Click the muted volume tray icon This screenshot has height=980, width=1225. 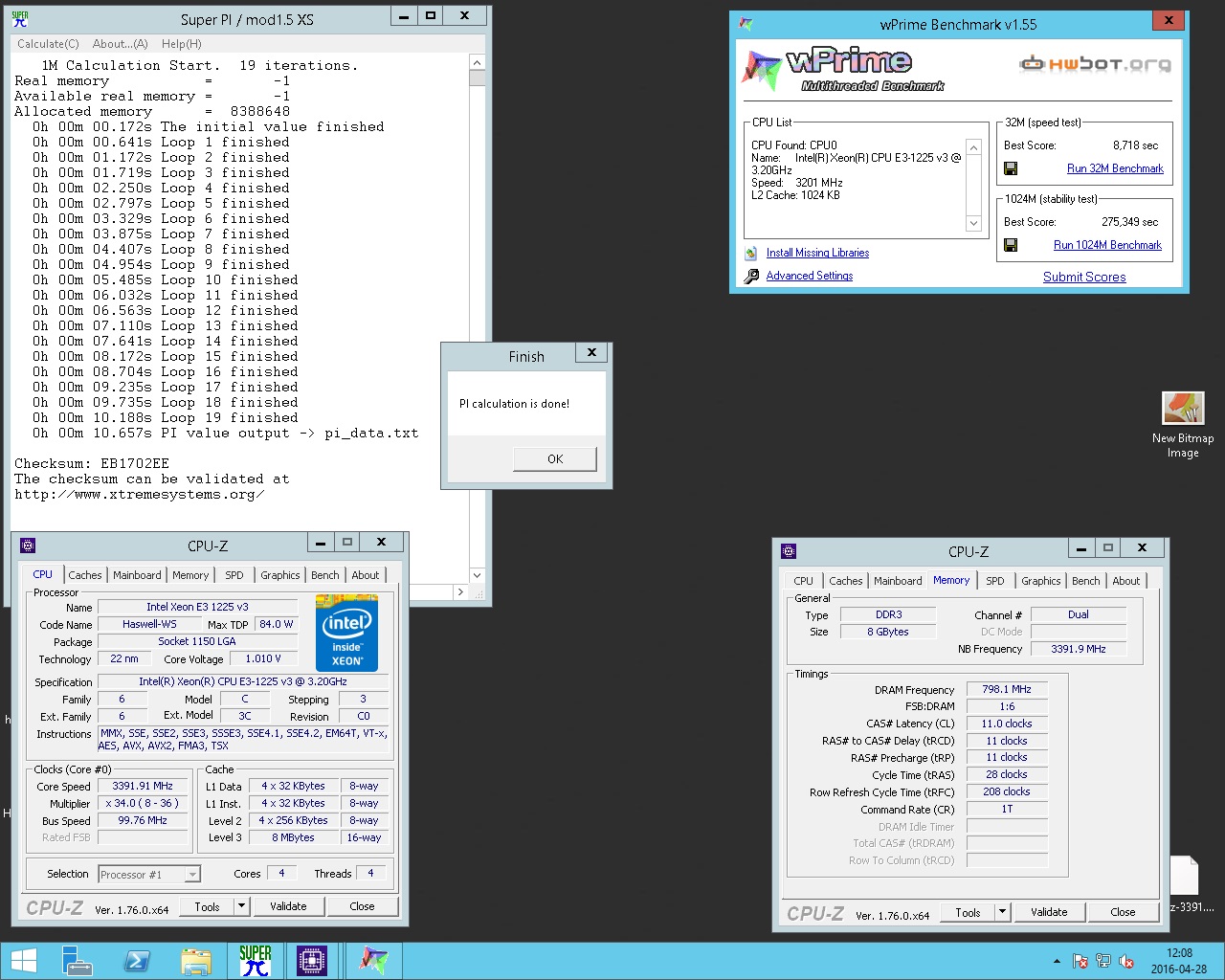tap(1126, 961)
